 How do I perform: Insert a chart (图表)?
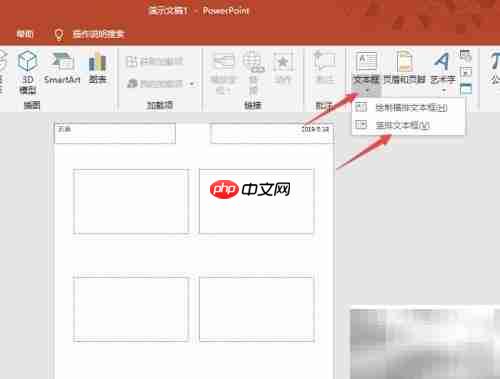click(x=97, y=67)
